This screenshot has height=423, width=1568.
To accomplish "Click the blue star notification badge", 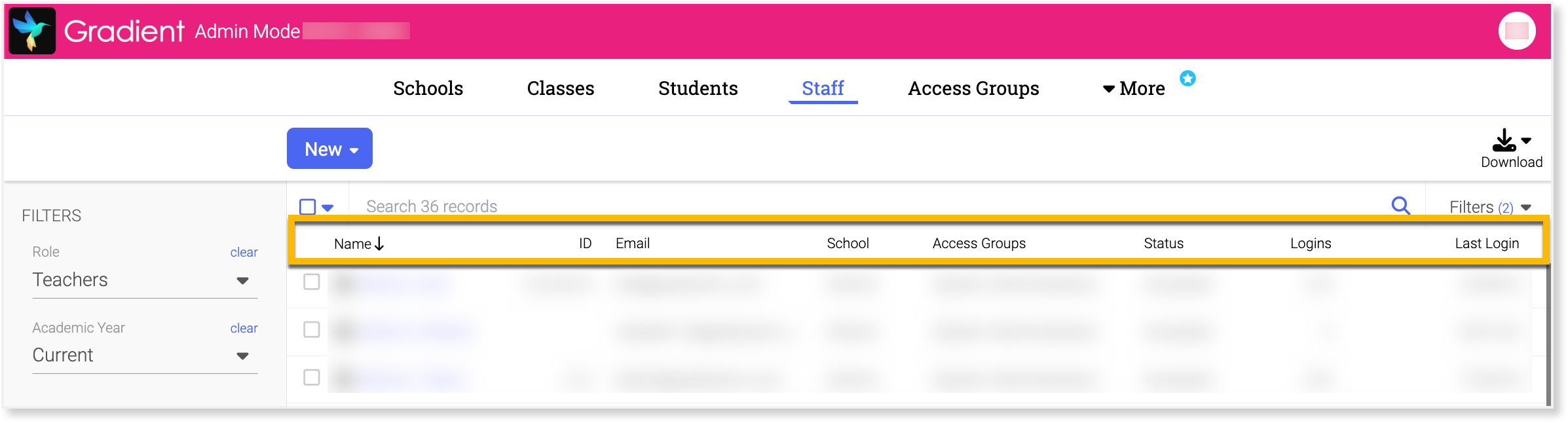I will pyautogui.click(x=1187, y=79).
